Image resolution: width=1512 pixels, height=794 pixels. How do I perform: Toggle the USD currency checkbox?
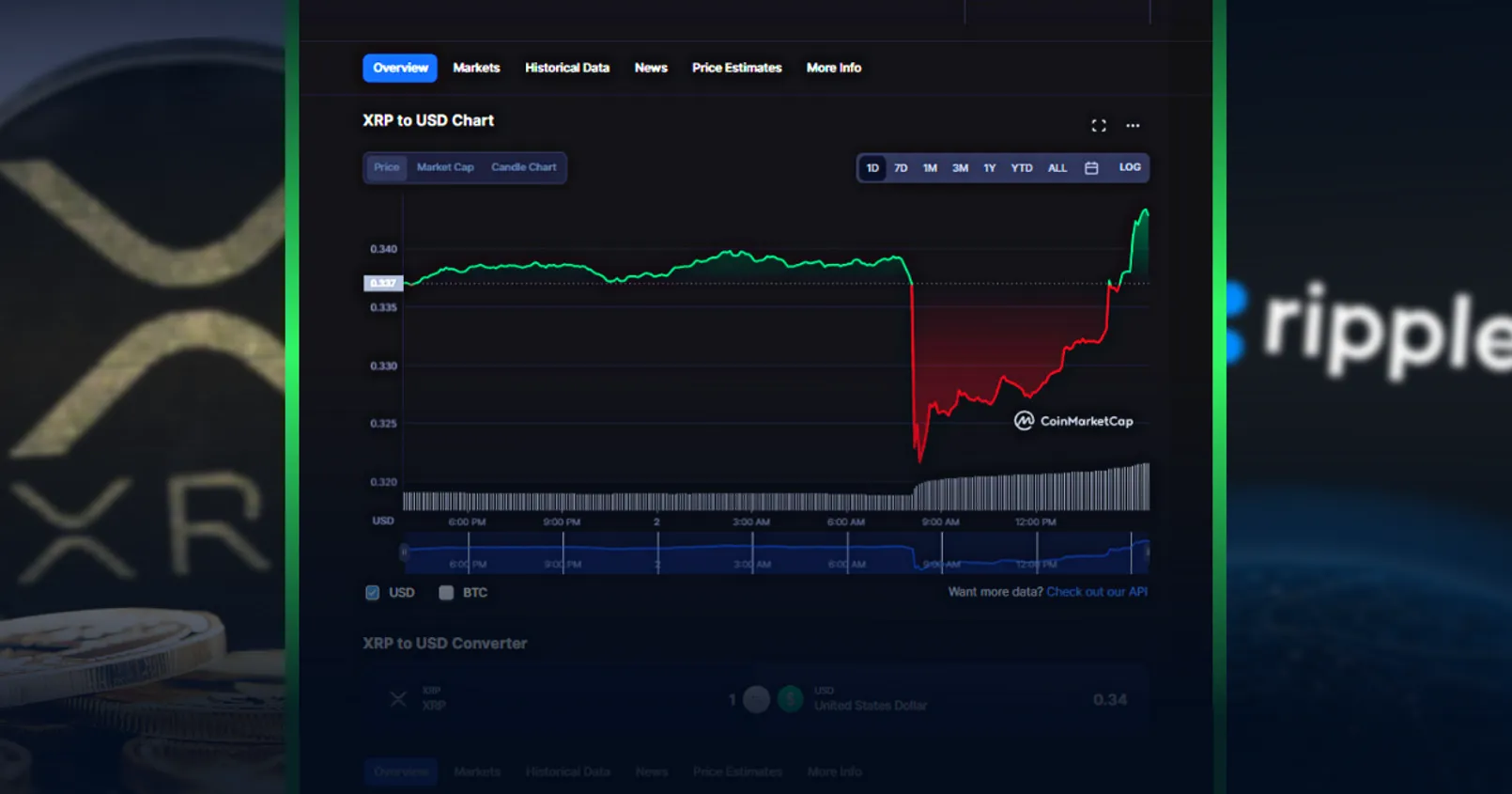pos(372,593)
